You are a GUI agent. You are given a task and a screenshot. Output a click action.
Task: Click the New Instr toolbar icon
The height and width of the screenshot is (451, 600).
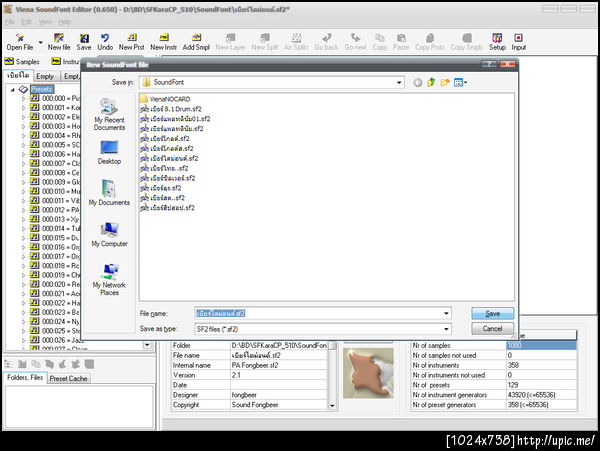coord(163,42)
